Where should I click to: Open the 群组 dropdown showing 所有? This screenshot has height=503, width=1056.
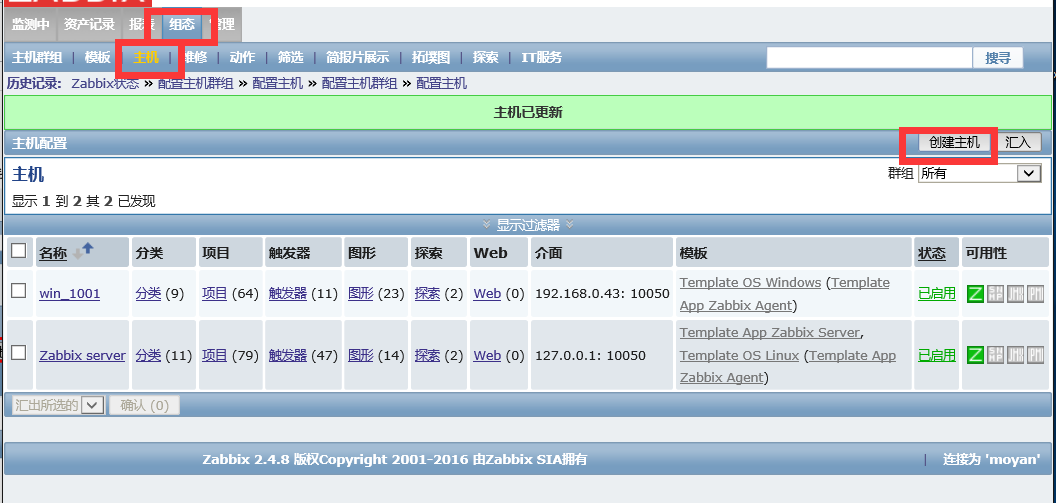point(980,173)
